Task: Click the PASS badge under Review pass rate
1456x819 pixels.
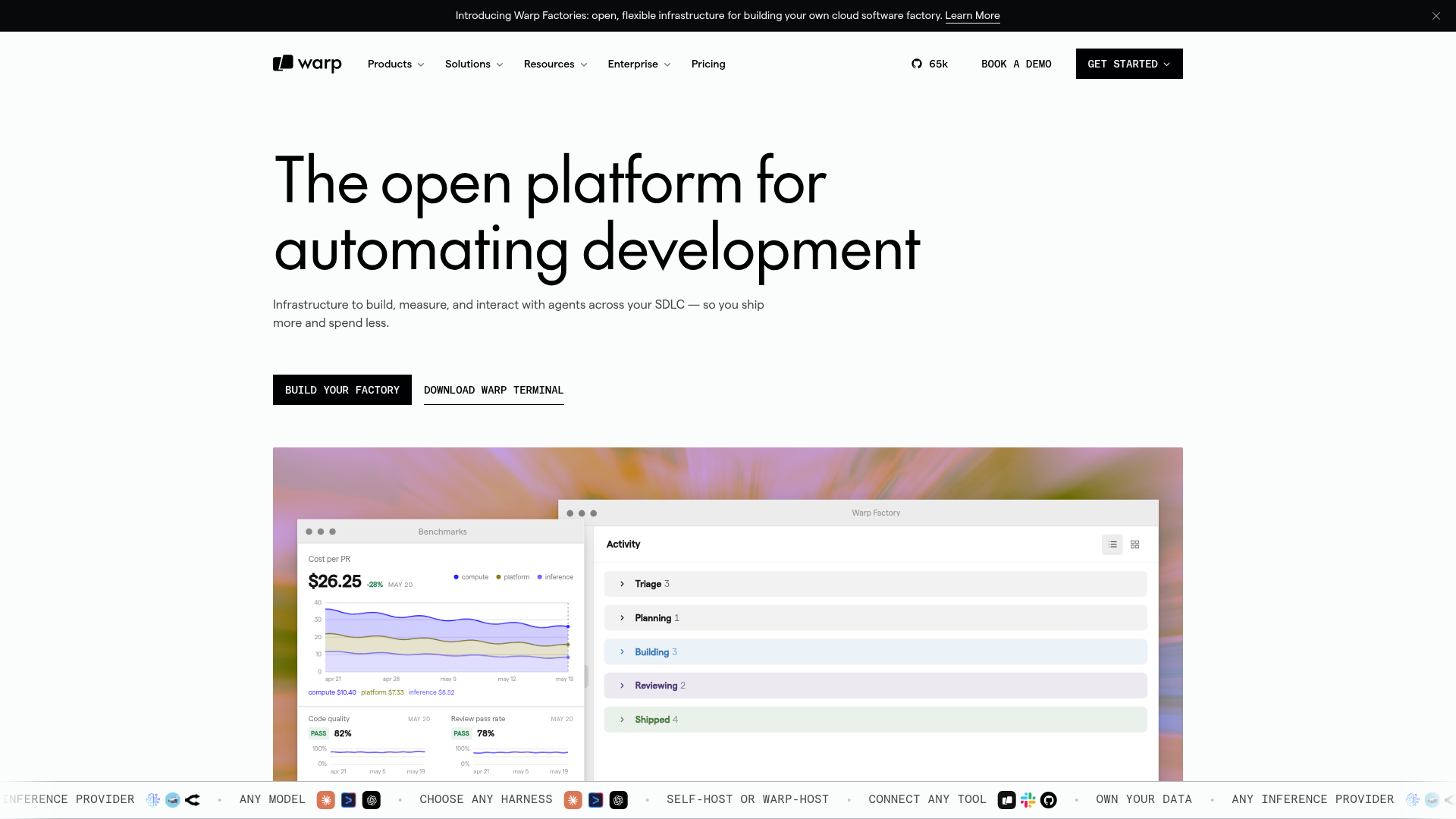Action: [x=461, y=733]
